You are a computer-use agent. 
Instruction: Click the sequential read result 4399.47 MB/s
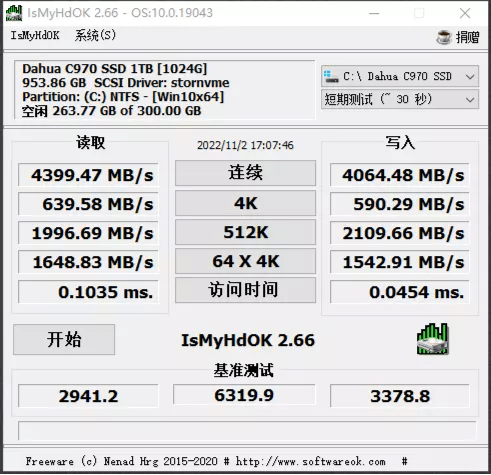(x=88, y=175)
